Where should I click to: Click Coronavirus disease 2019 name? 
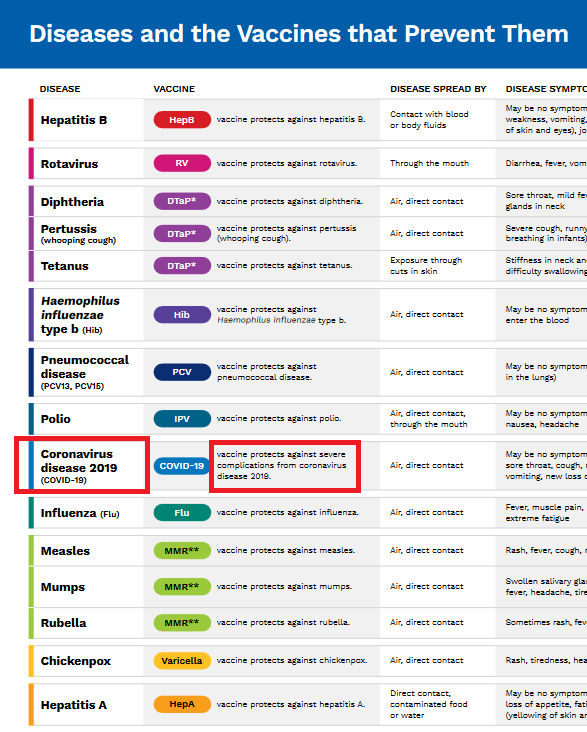pos(79,466)
